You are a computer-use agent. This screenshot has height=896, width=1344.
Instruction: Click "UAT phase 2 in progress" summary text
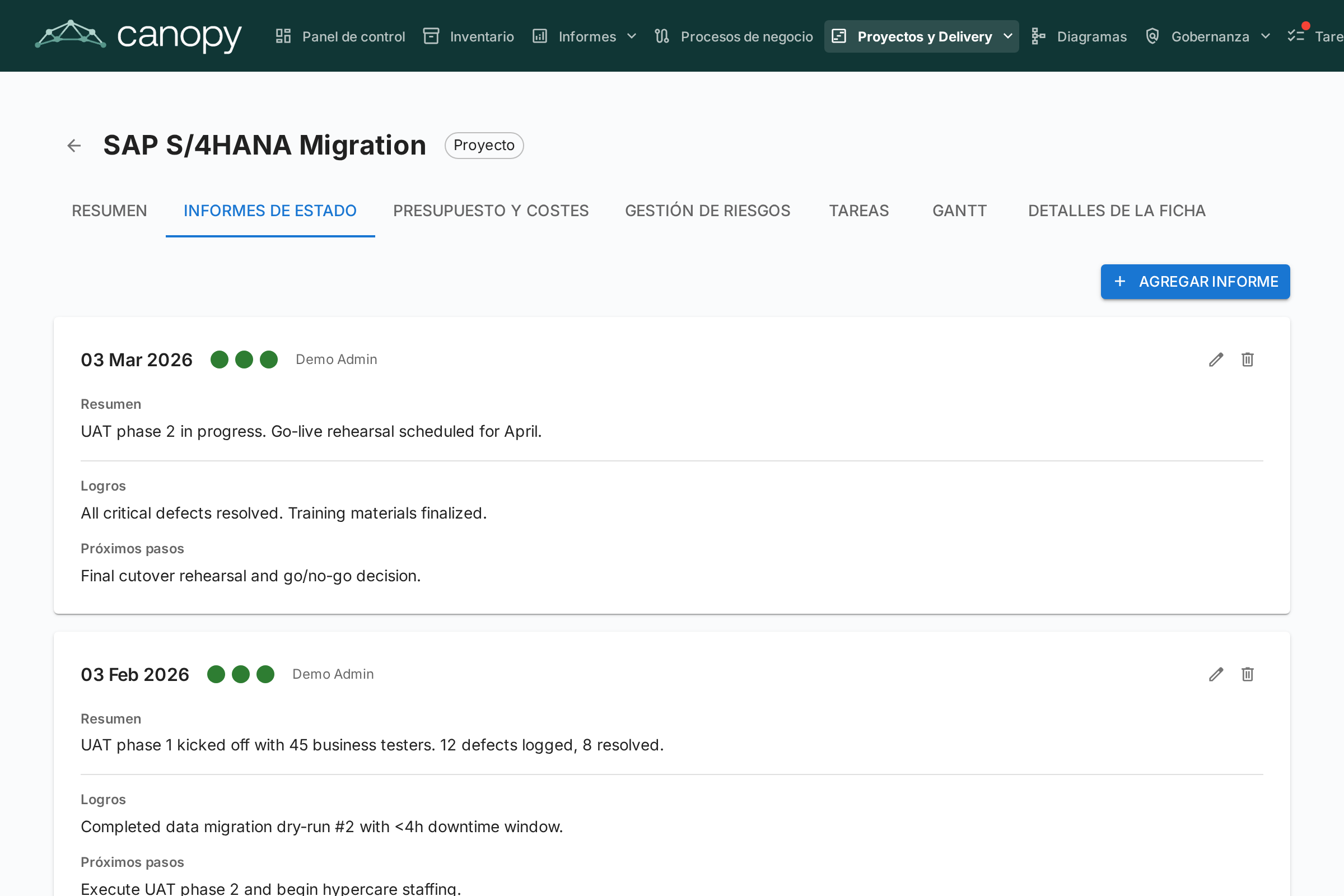(x=311, y=431)
